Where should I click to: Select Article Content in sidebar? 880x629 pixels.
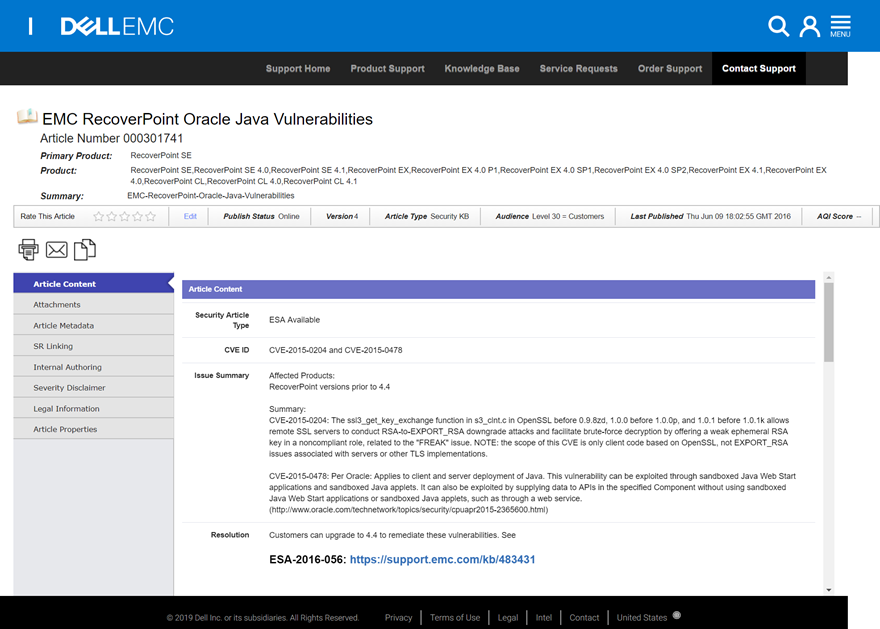tap(93, 283)
